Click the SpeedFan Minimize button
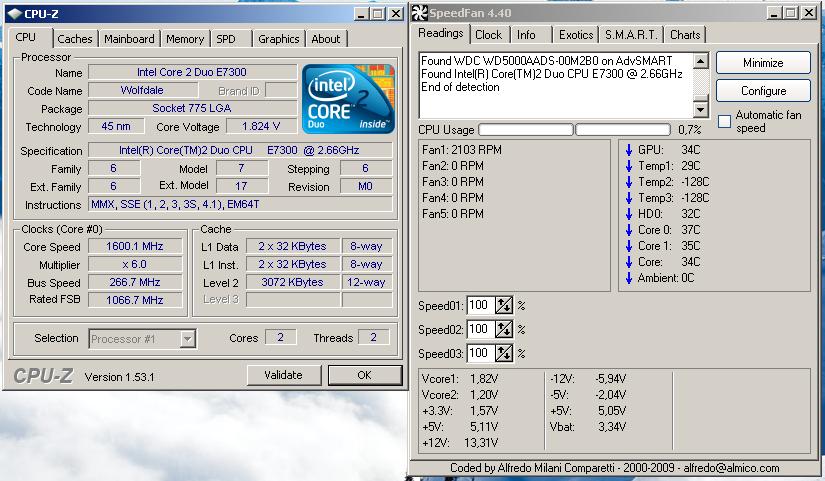The height and width of the screenshot is (481, 825). [x=763, y=63]
